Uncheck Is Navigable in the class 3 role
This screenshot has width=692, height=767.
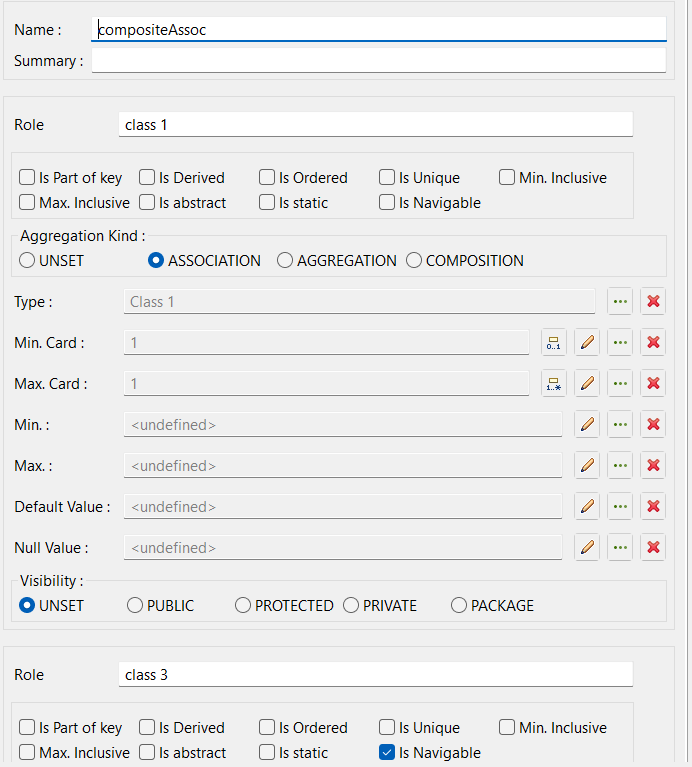[x=387, y=753]
